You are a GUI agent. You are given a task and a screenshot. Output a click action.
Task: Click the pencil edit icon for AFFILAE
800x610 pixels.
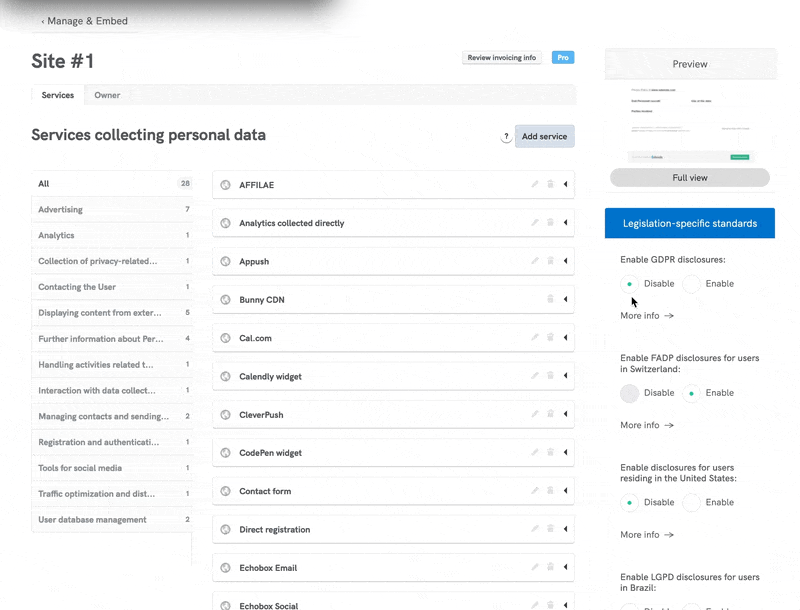coord(535,185)
